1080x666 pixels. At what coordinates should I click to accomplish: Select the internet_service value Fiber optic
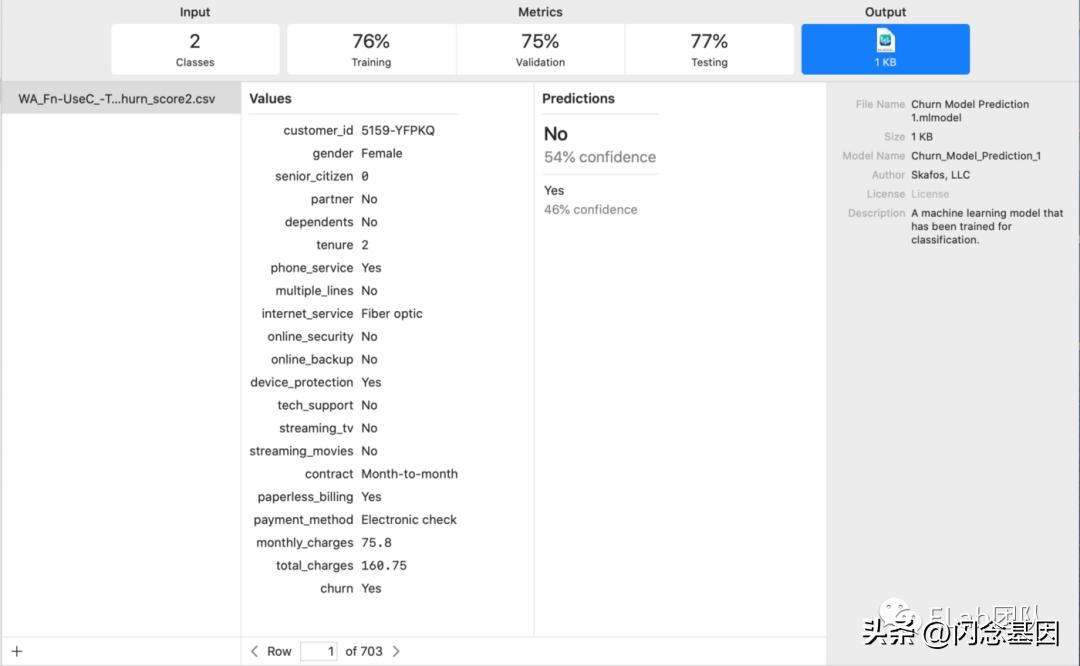click(391, 314)
